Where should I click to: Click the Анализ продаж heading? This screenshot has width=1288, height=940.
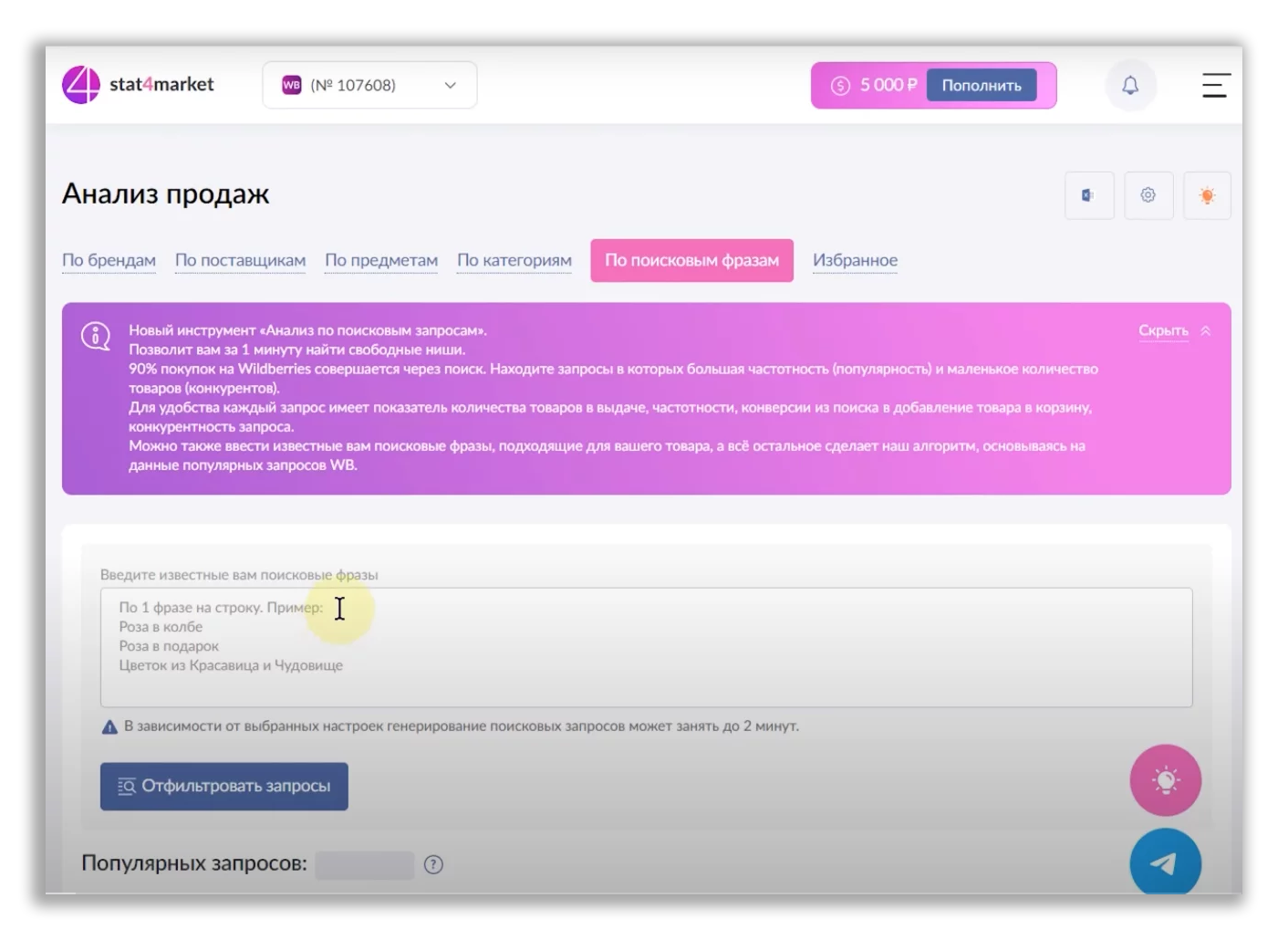tap(166, 194)
